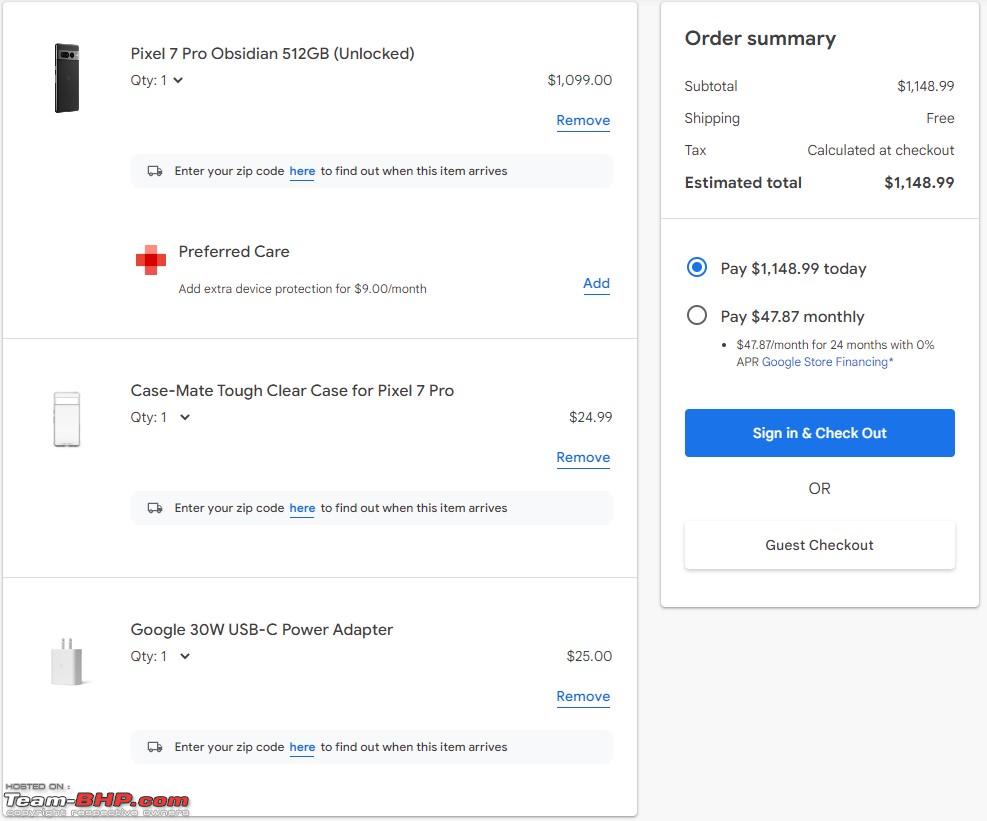Image resolution: width=987 pixels, height=821 pixels.
Task: Click the Case-Mate clear case image
Action: point(67,419)
